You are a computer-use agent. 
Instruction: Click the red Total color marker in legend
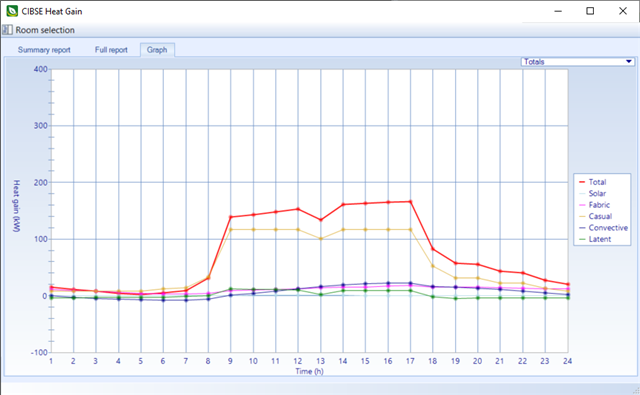(x=582, y=182)
